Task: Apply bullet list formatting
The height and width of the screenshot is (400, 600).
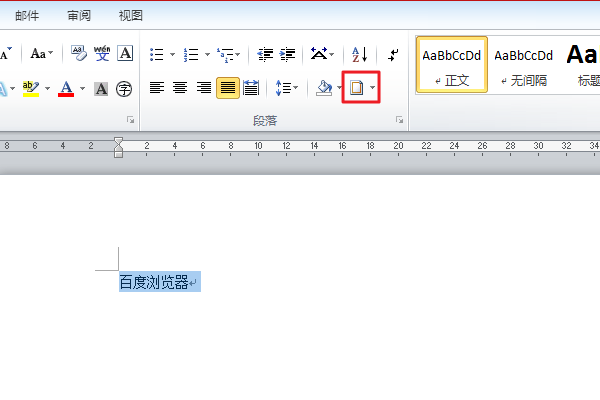Action: [x=157, y=54]
